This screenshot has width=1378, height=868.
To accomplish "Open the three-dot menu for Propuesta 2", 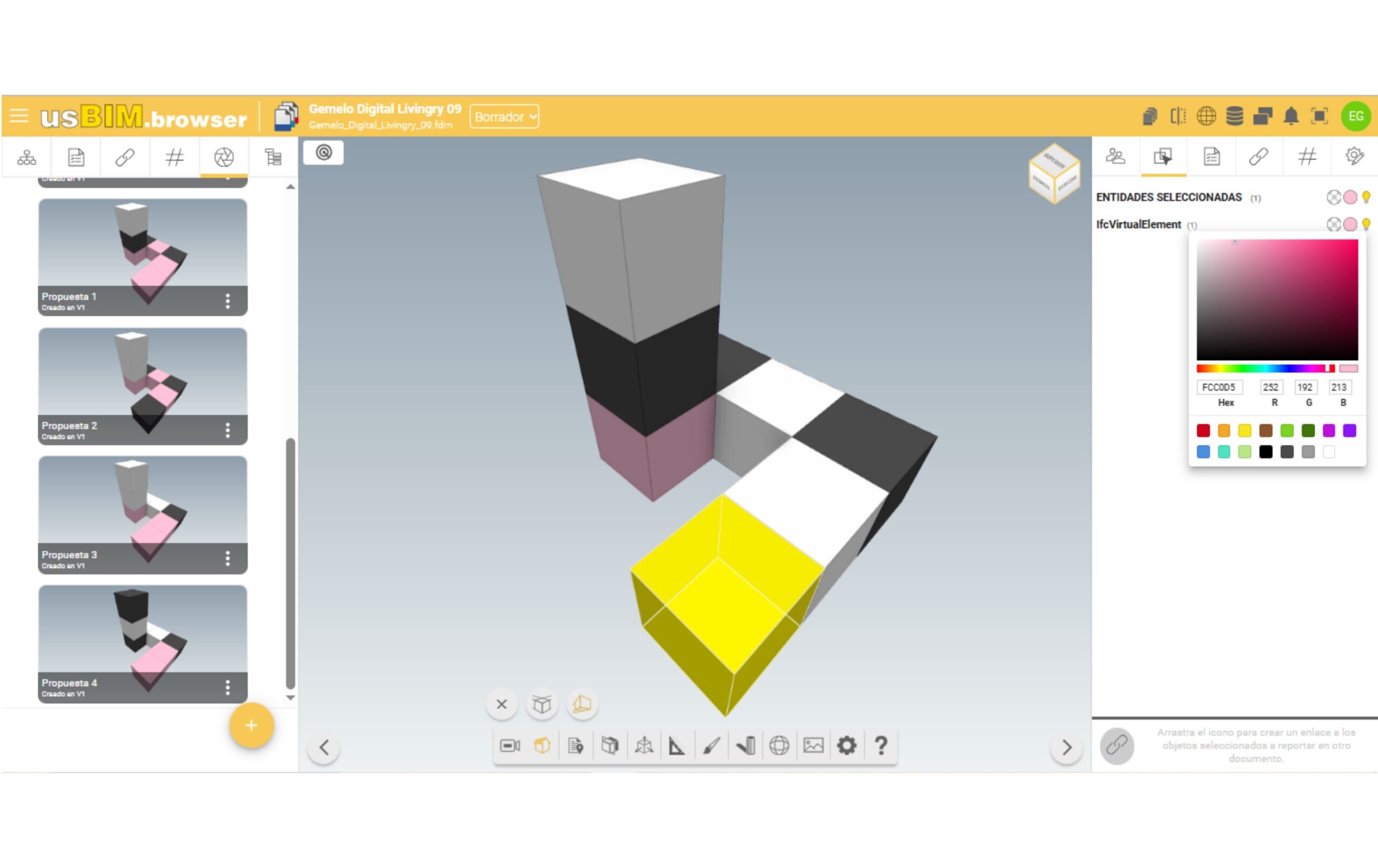I will point(228,431).
